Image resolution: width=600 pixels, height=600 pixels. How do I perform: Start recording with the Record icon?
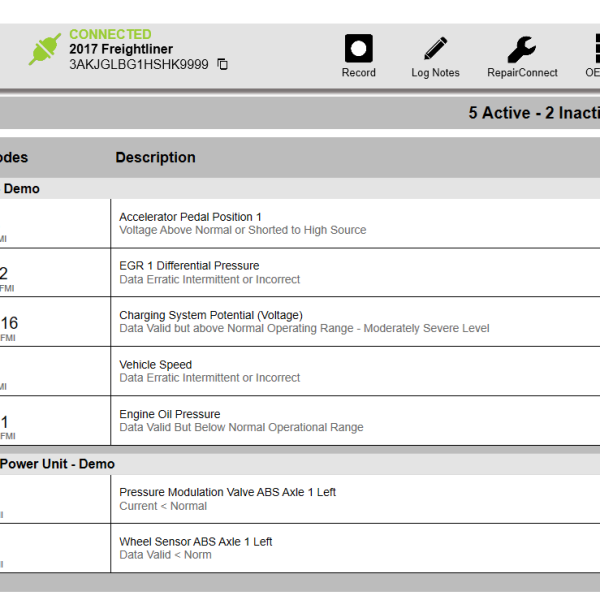358,49
